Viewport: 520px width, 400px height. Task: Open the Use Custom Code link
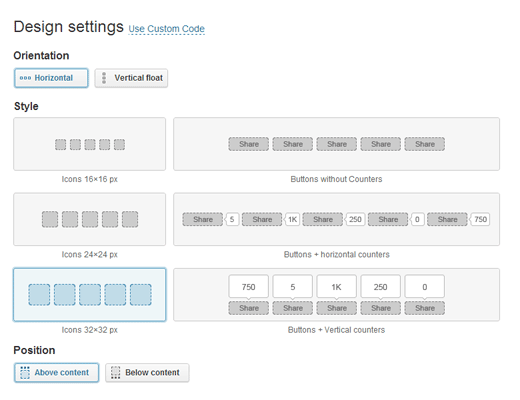[166, 29]
